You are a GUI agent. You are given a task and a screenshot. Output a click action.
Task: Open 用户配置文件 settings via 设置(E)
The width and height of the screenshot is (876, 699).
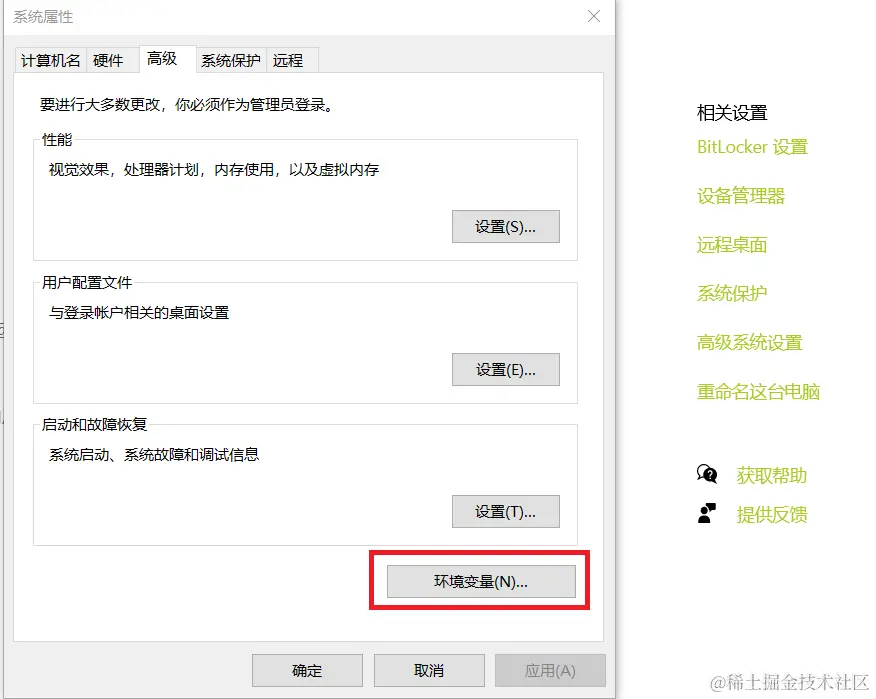coord(505,369)
